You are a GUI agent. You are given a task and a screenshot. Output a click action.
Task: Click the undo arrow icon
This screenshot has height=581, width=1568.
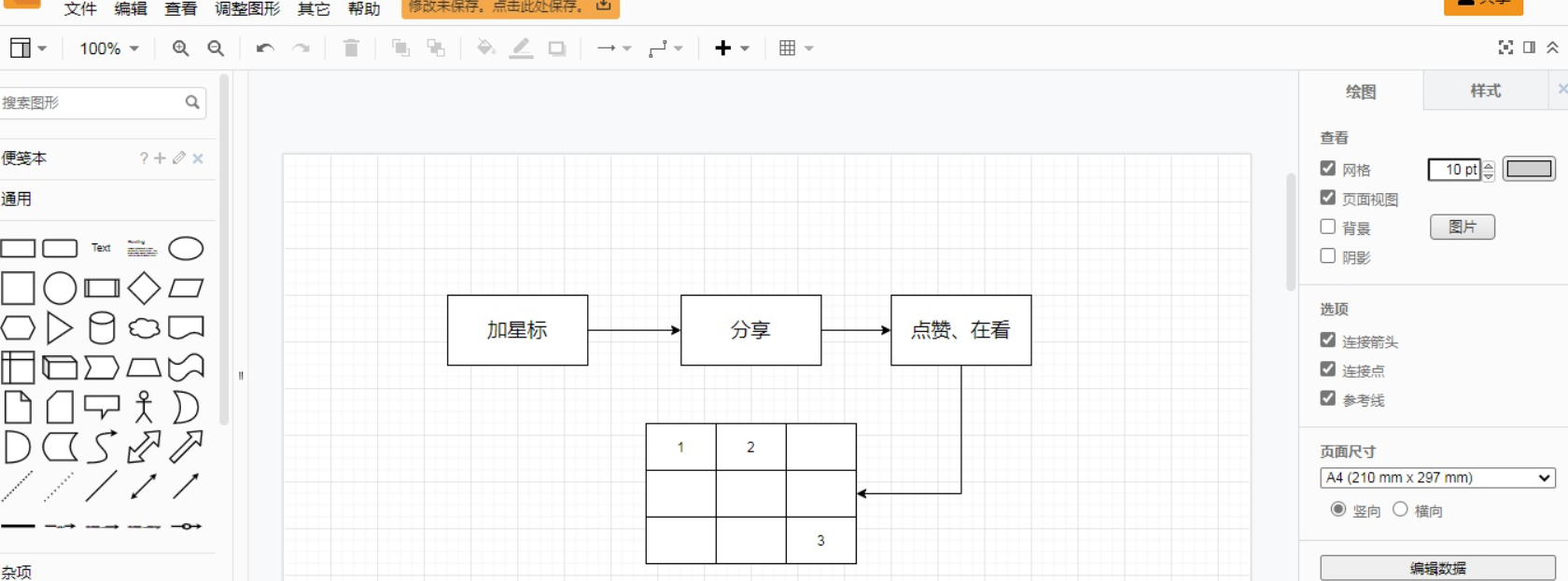pyautogui.click(x=265, y=48)
